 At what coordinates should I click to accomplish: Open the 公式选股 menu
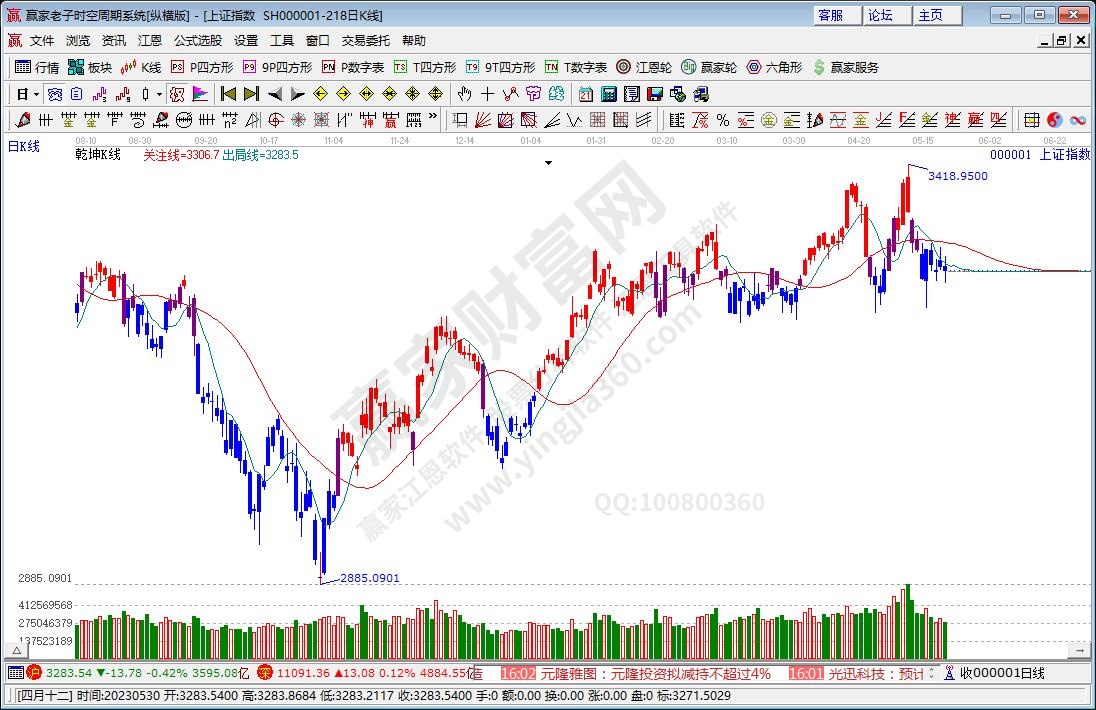point(198,41)
